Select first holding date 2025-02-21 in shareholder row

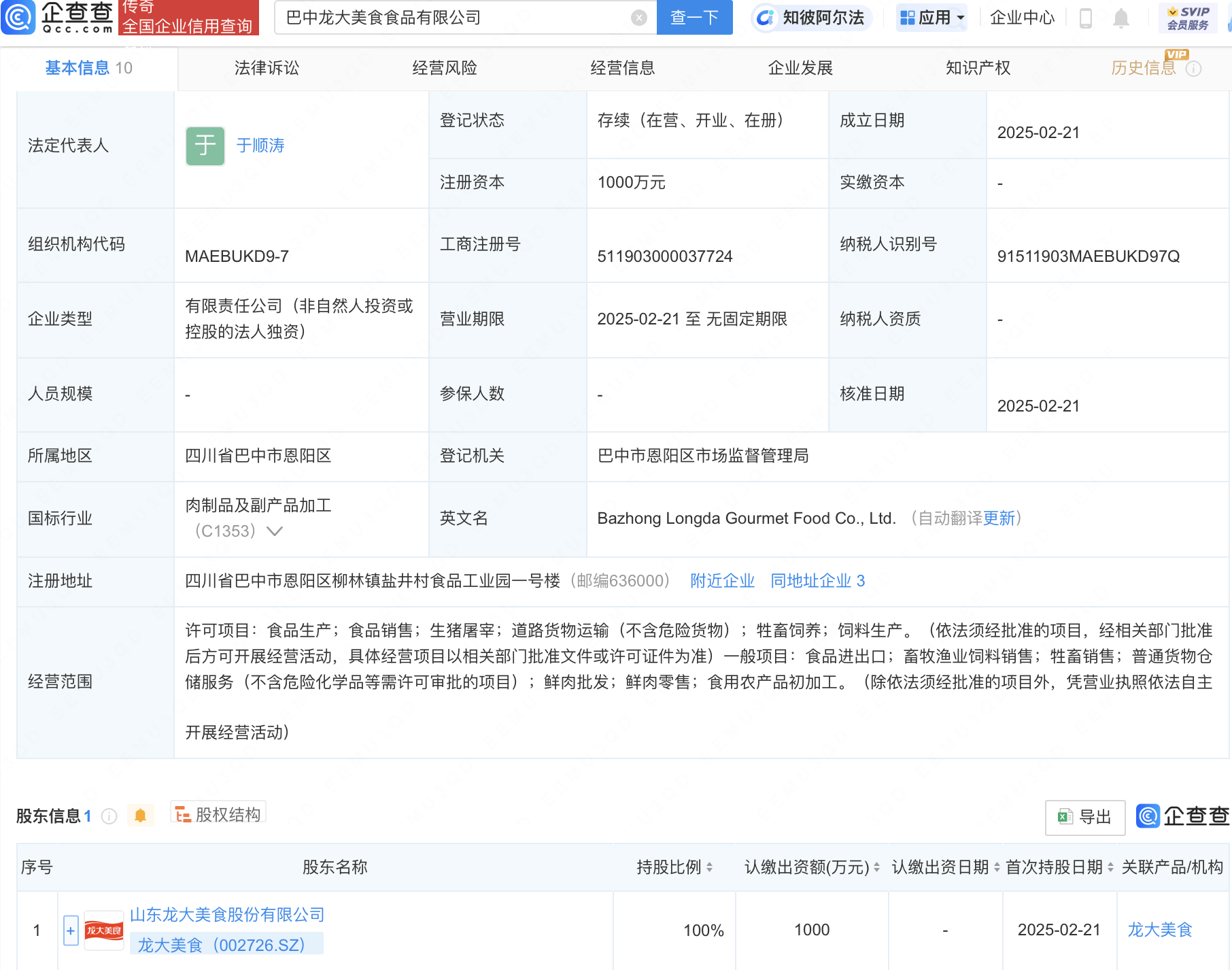(x=1059, y=930)
